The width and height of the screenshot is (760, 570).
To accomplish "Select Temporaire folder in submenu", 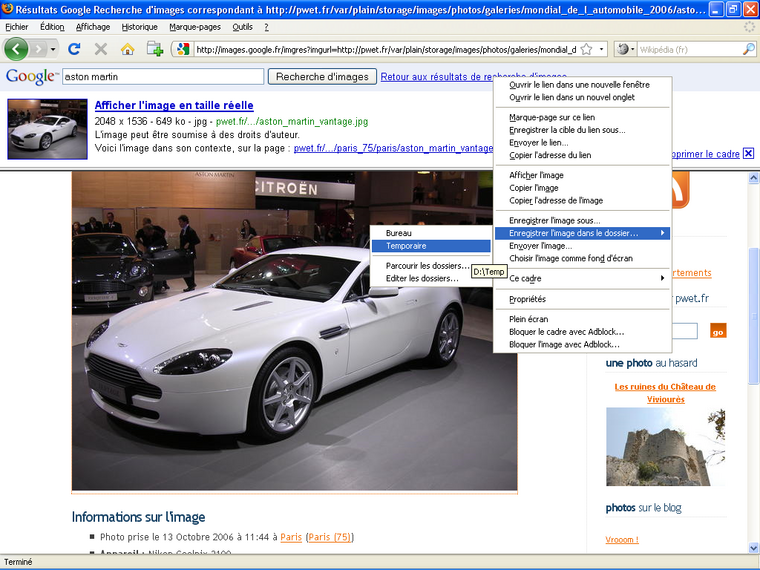I will [431, 246].
